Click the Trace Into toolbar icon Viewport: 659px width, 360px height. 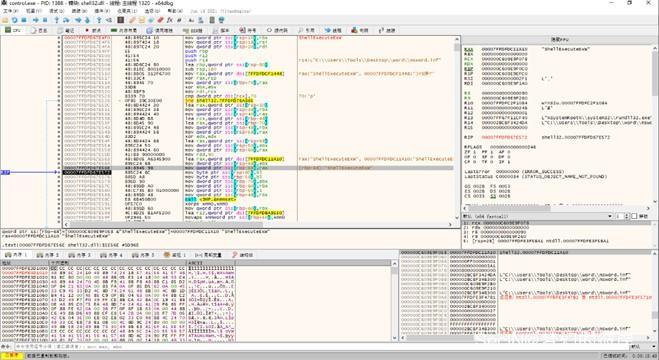(78, 20)
